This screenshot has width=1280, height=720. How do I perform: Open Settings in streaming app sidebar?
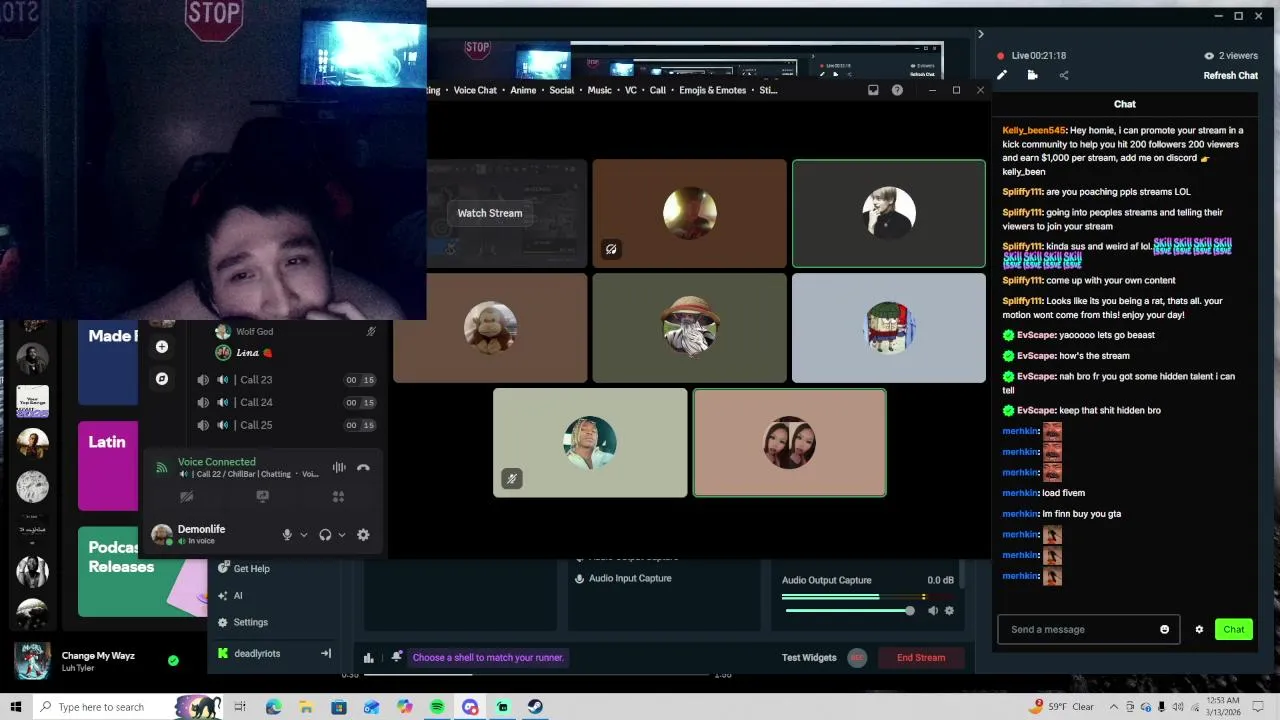(250, 622)
